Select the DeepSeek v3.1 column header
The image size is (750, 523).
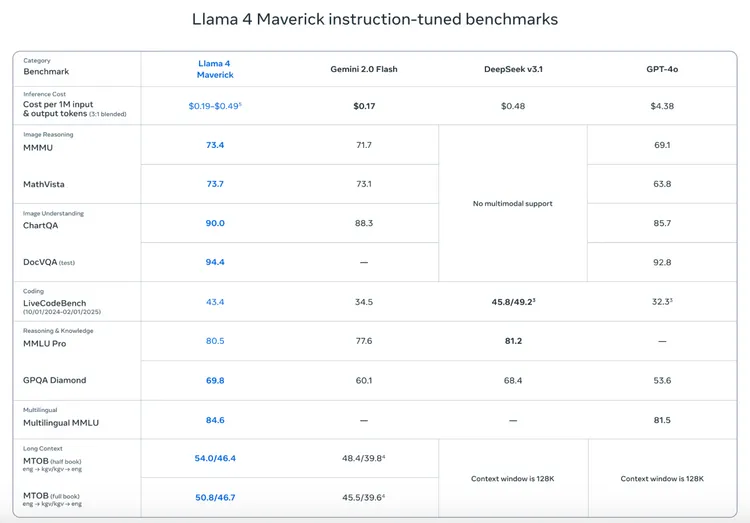coord(512,69)
